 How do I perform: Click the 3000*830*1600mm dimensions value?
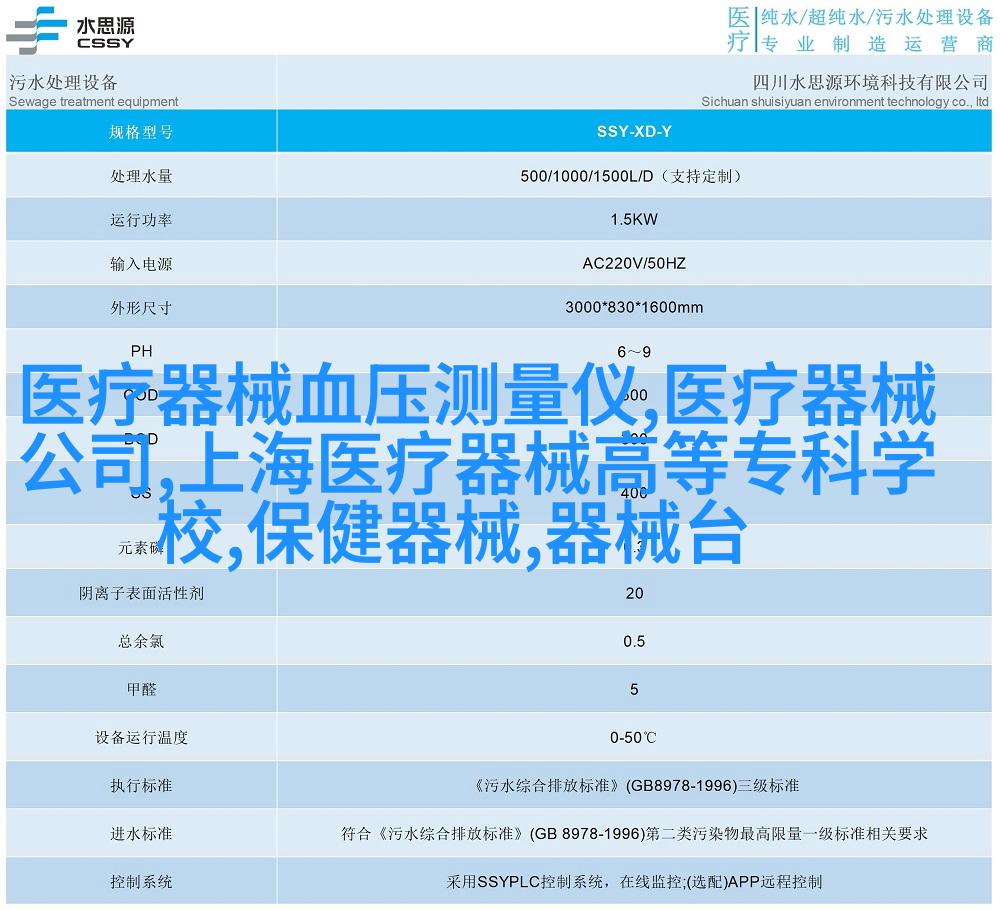pyautogui.click(x=634, y=308)
